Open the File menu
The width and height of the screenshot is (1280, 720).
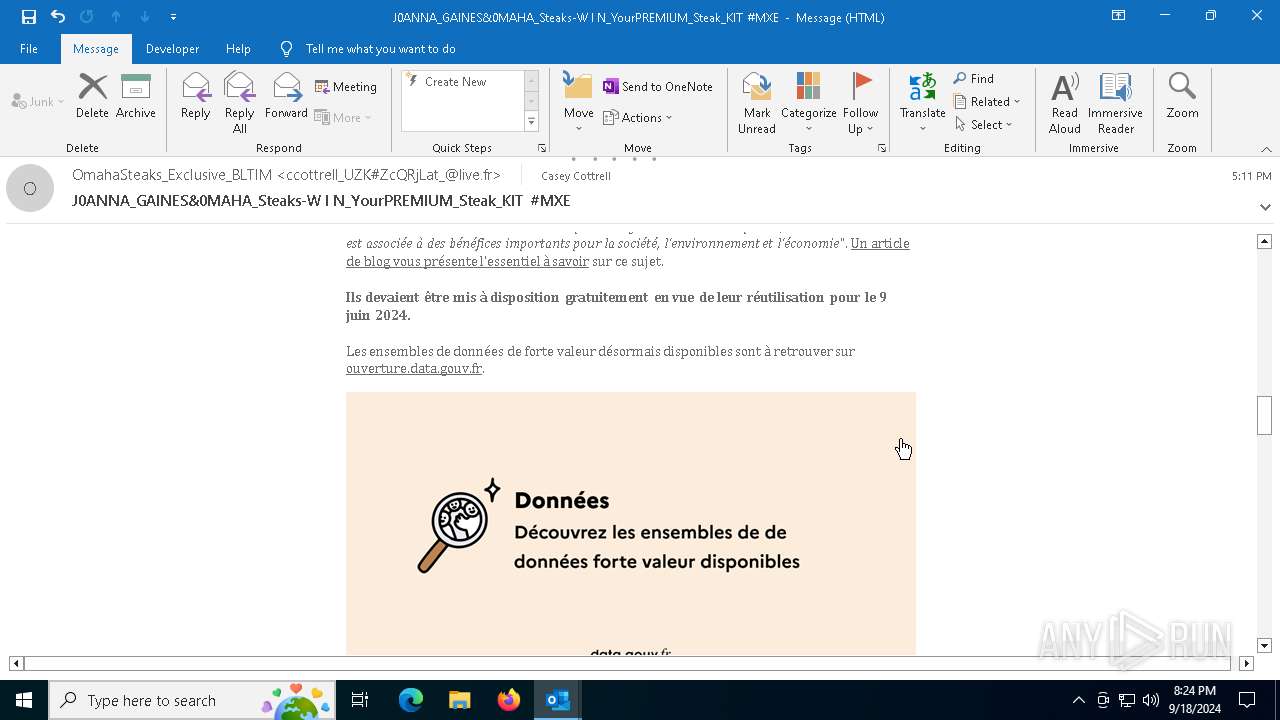pyautogui.click(x=29, y=48)
